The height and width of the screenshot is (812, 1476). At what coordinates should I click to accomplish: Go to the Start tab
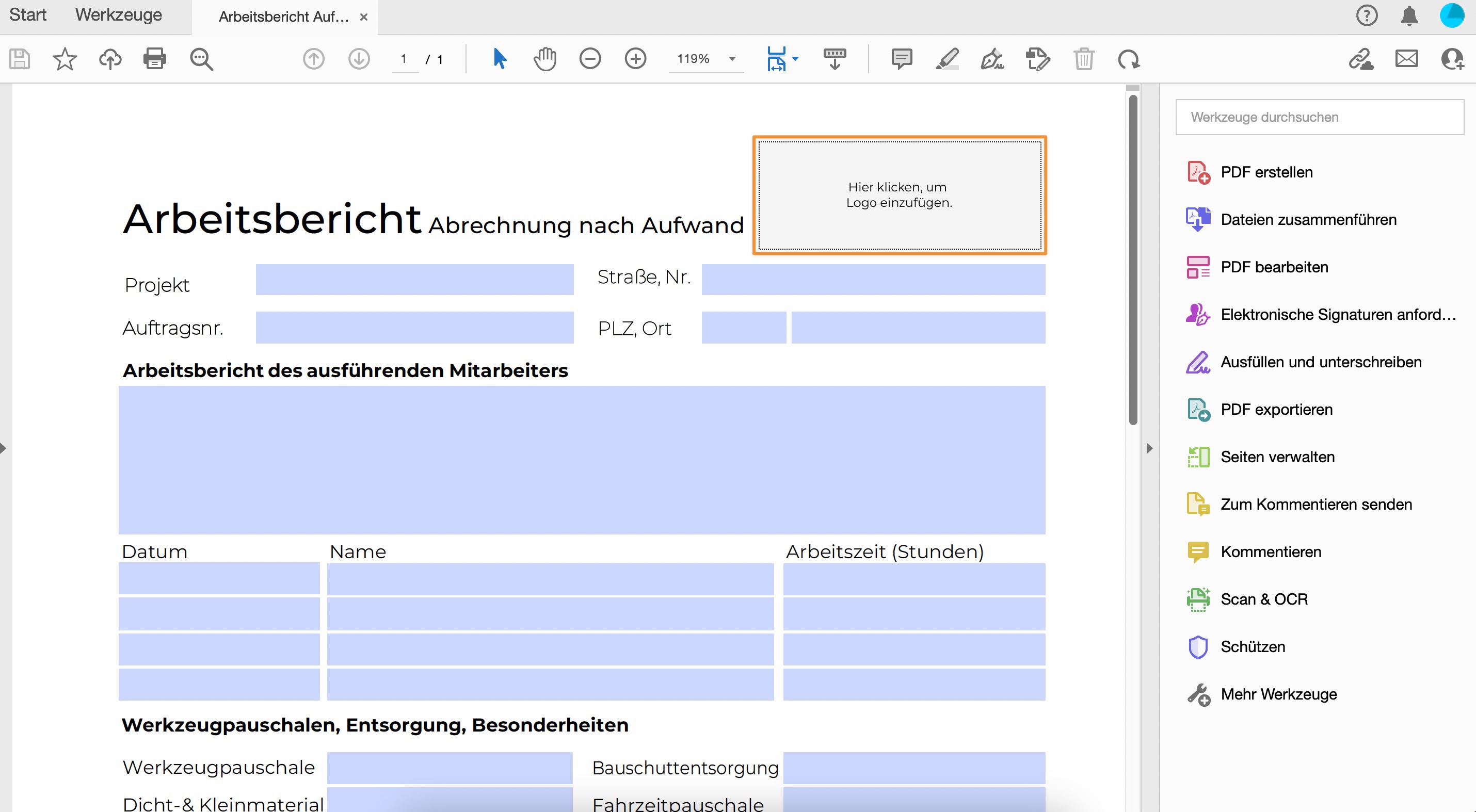[x=27, y=15]
